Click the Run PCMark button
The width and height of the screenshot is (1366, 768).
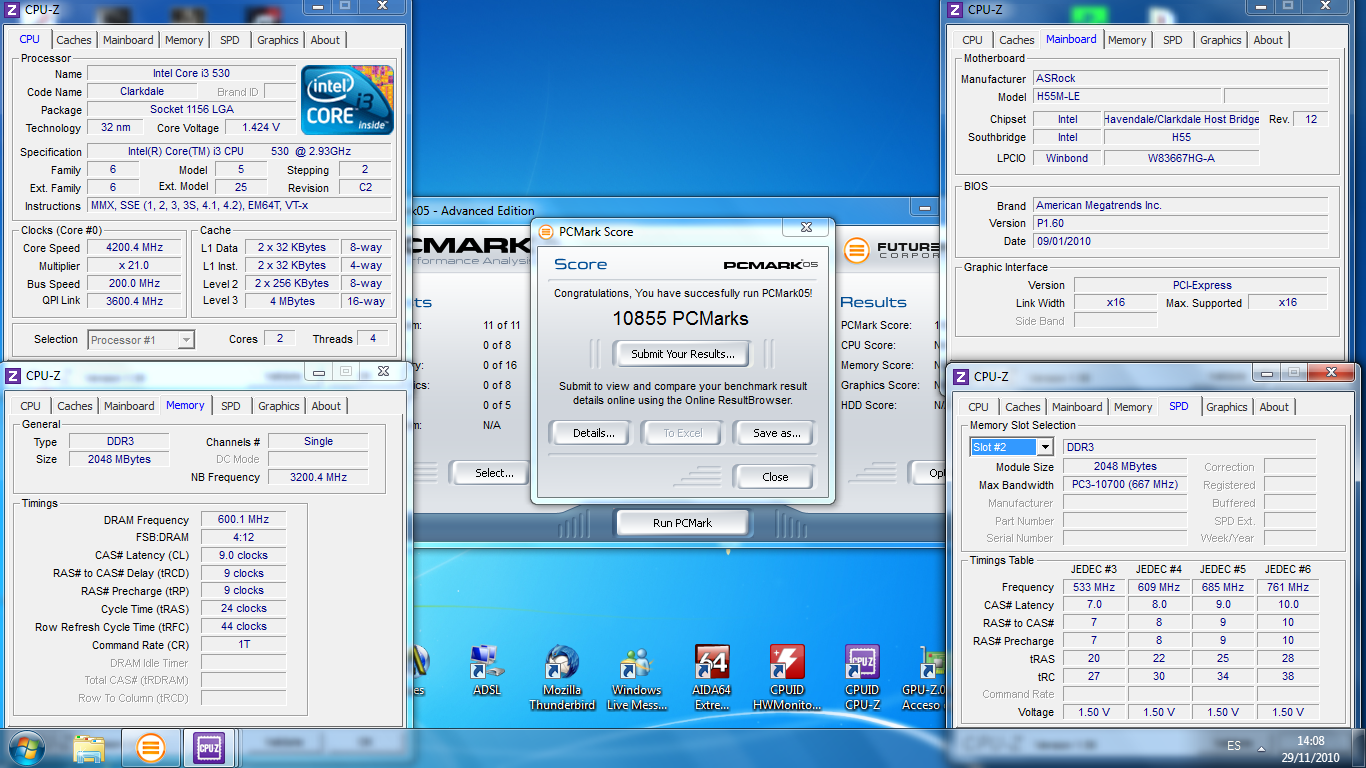pyautogui.click(x=683, y=523)
